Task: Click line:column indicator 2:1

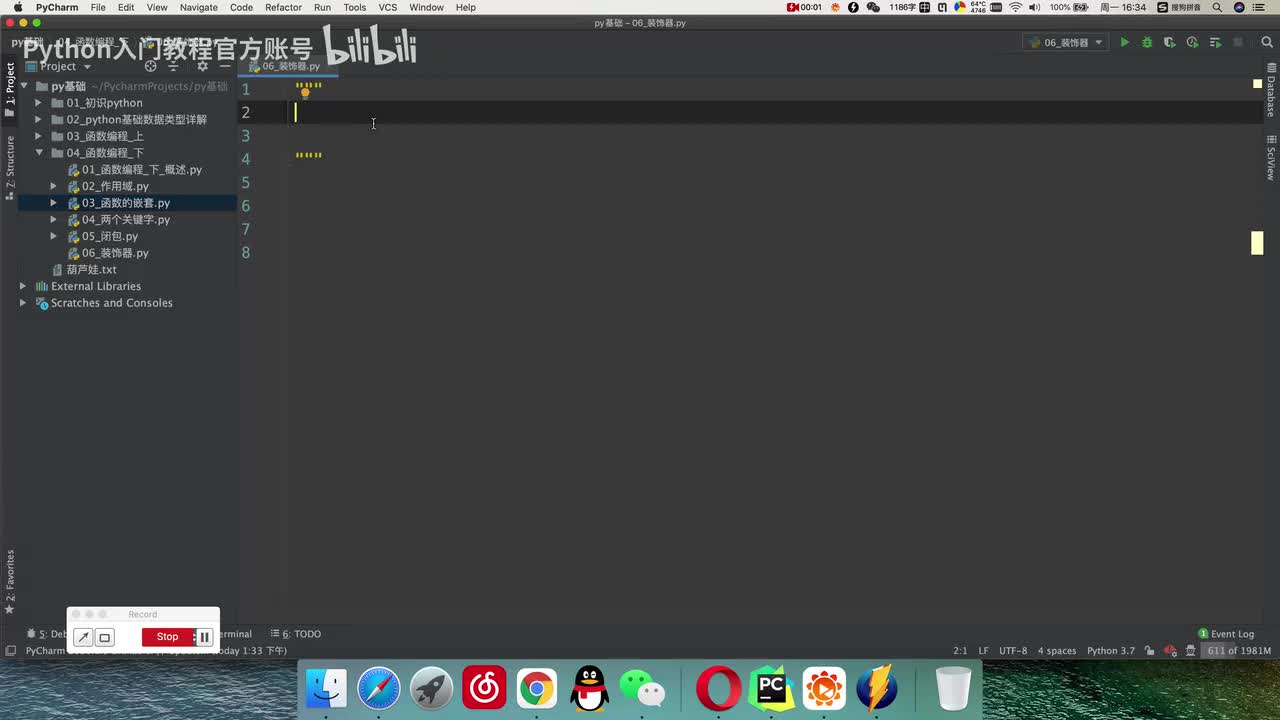Action: [x=960, y=651]
